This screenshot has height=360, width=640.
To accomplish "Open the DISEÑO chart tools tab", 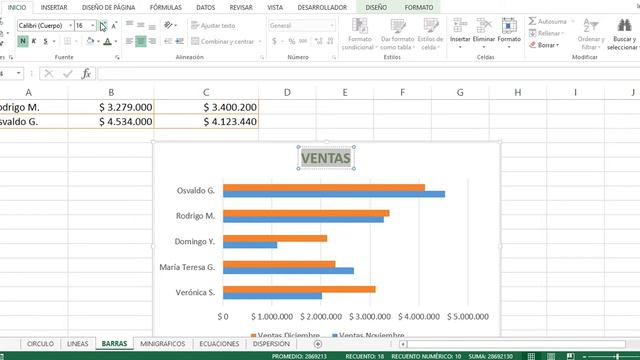I will click(376, 7).
